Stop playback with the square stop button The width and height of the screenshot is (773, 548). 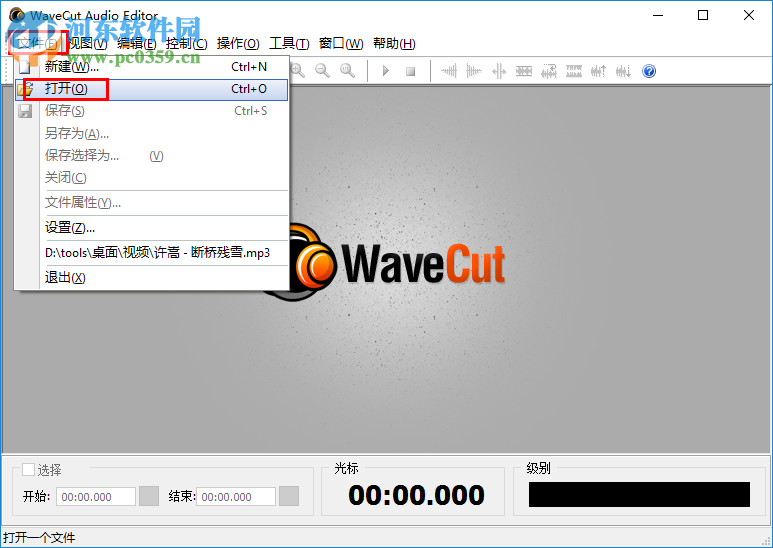click(x=410, y=72)
